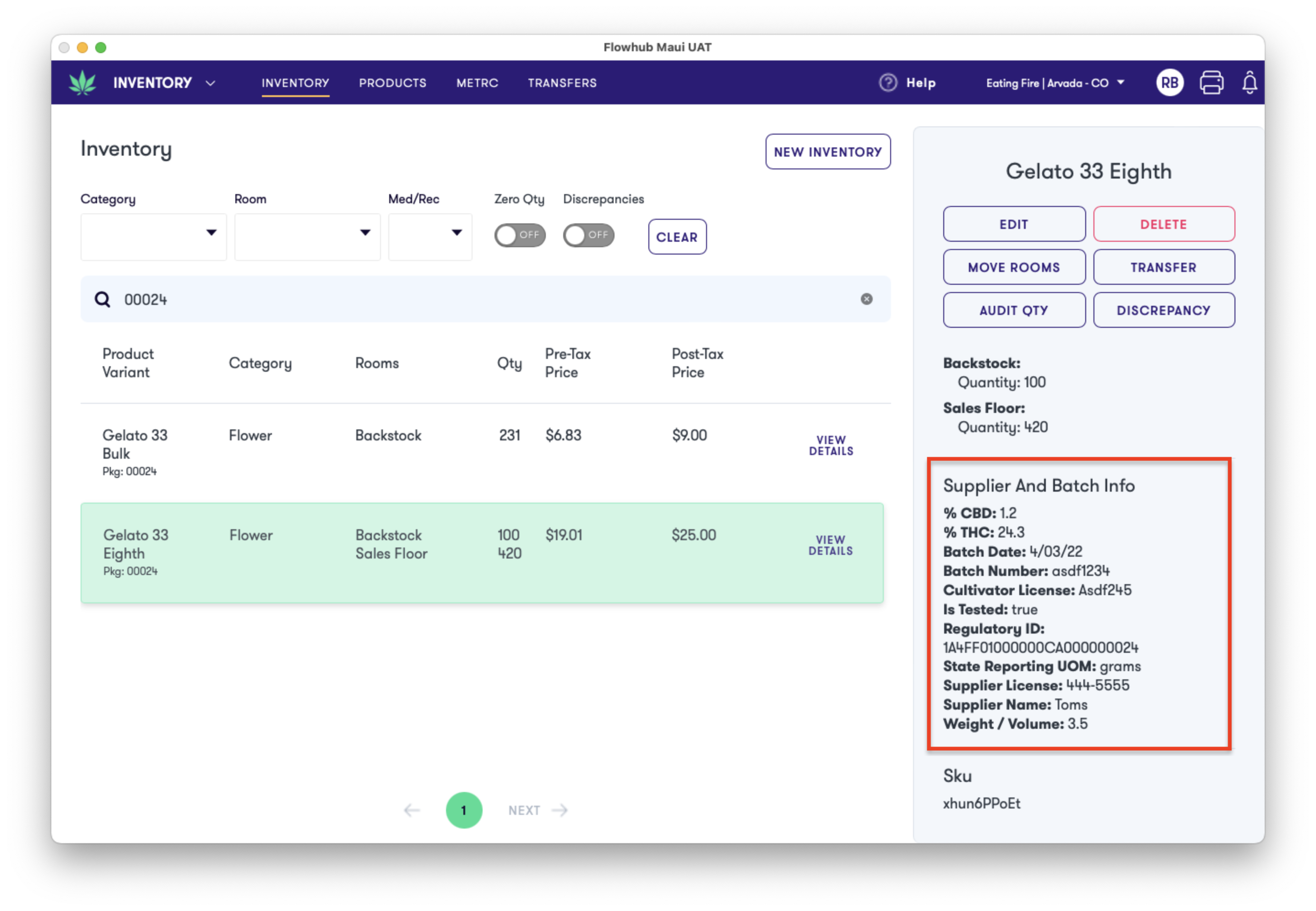Click the magnifying glass search icon
Screen dimensions: 1316x911
point(102,300)
